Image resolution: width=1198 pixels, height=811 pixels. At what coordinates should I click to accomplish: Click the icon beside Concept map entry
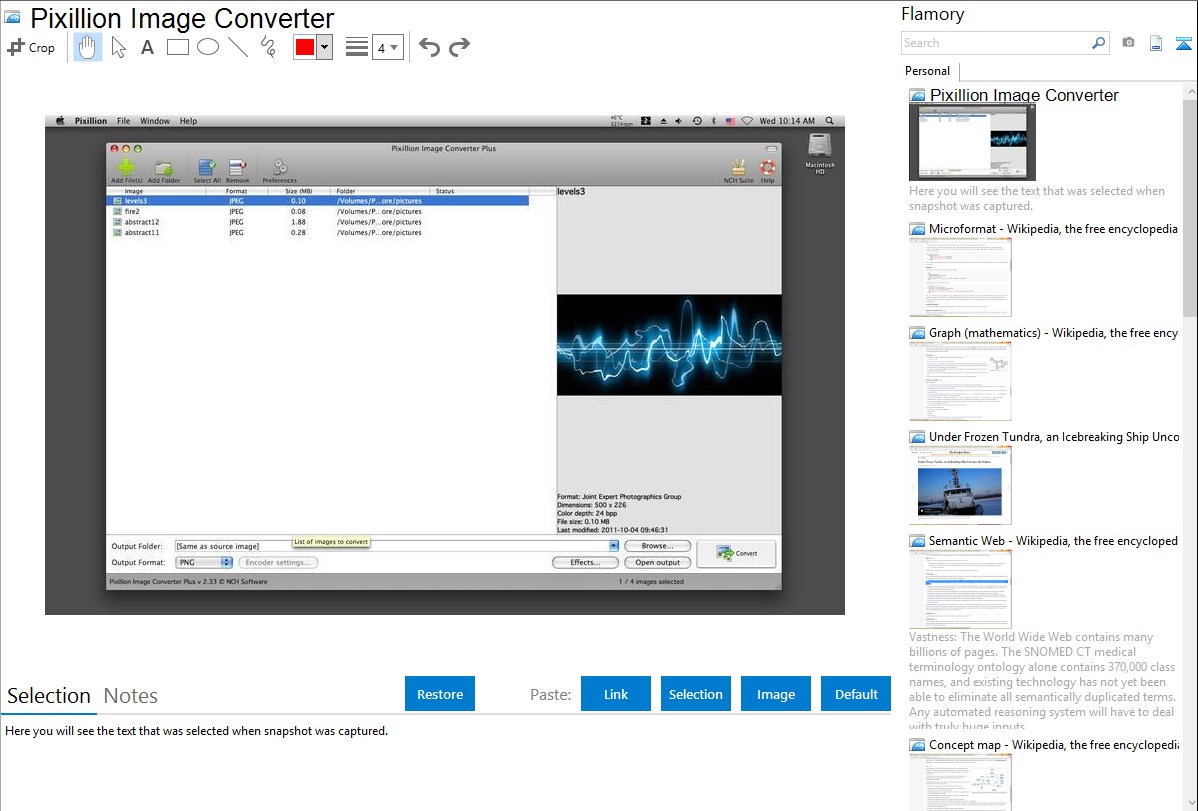pyautogui.click(x=917, y=744)
